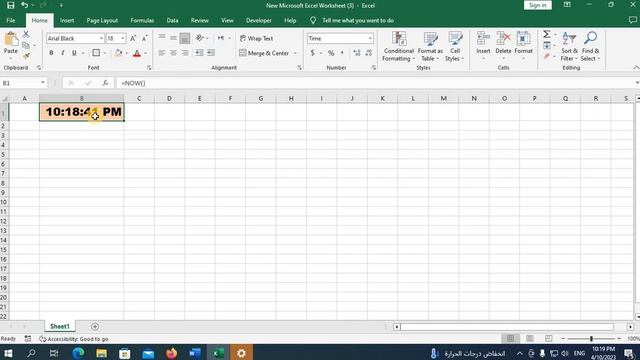The width and height of the screenshot is (640, 360).
Task: Decrease the indent
Action: [199, 53]
